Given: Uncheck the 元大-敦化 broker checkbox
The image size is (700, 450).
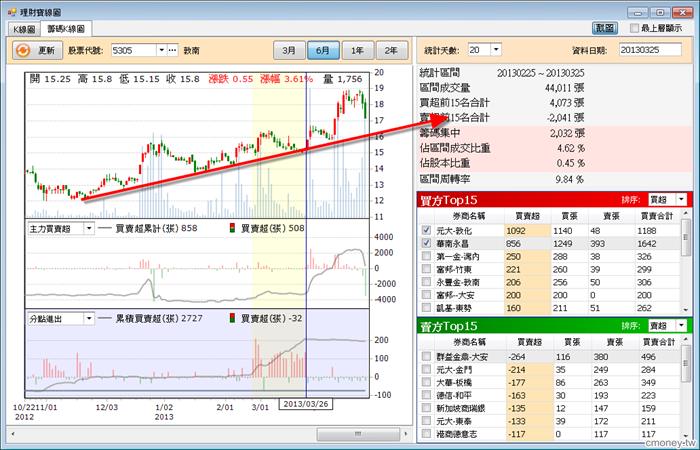Looking at the screenshot, I should click(426, 230).
